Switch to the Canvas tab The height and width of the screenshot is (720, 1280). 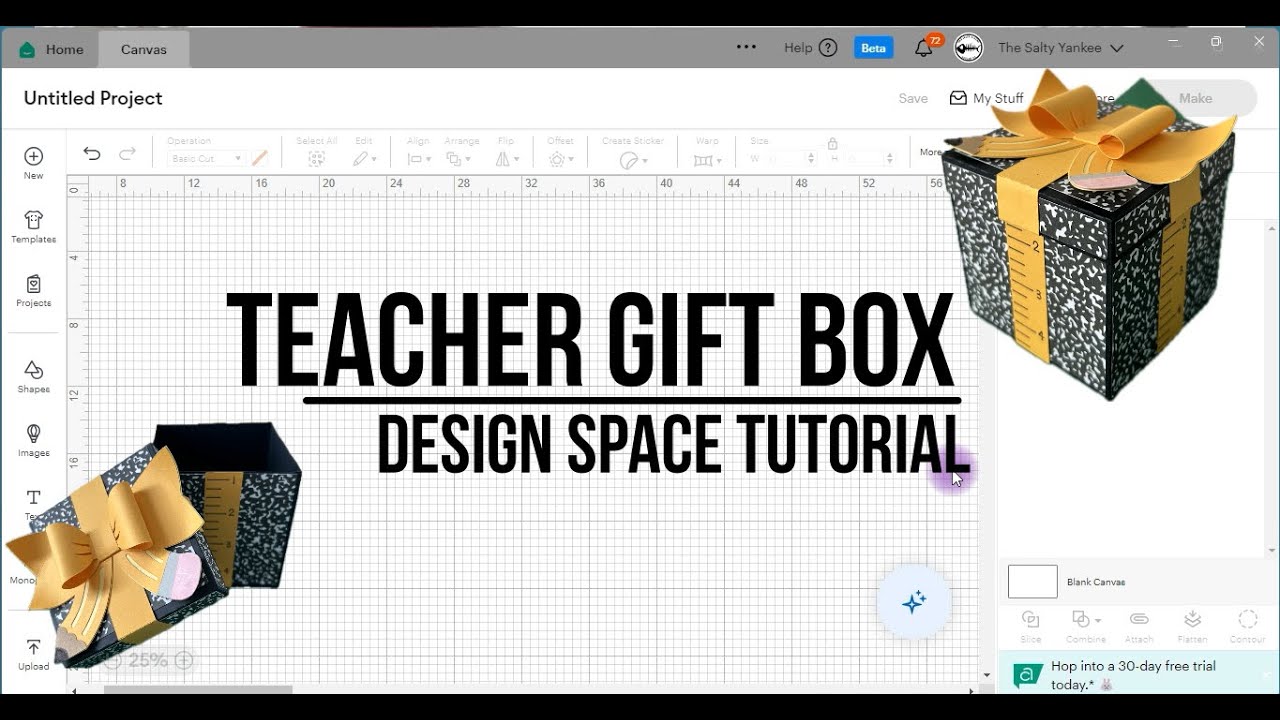tap(144, 49)
